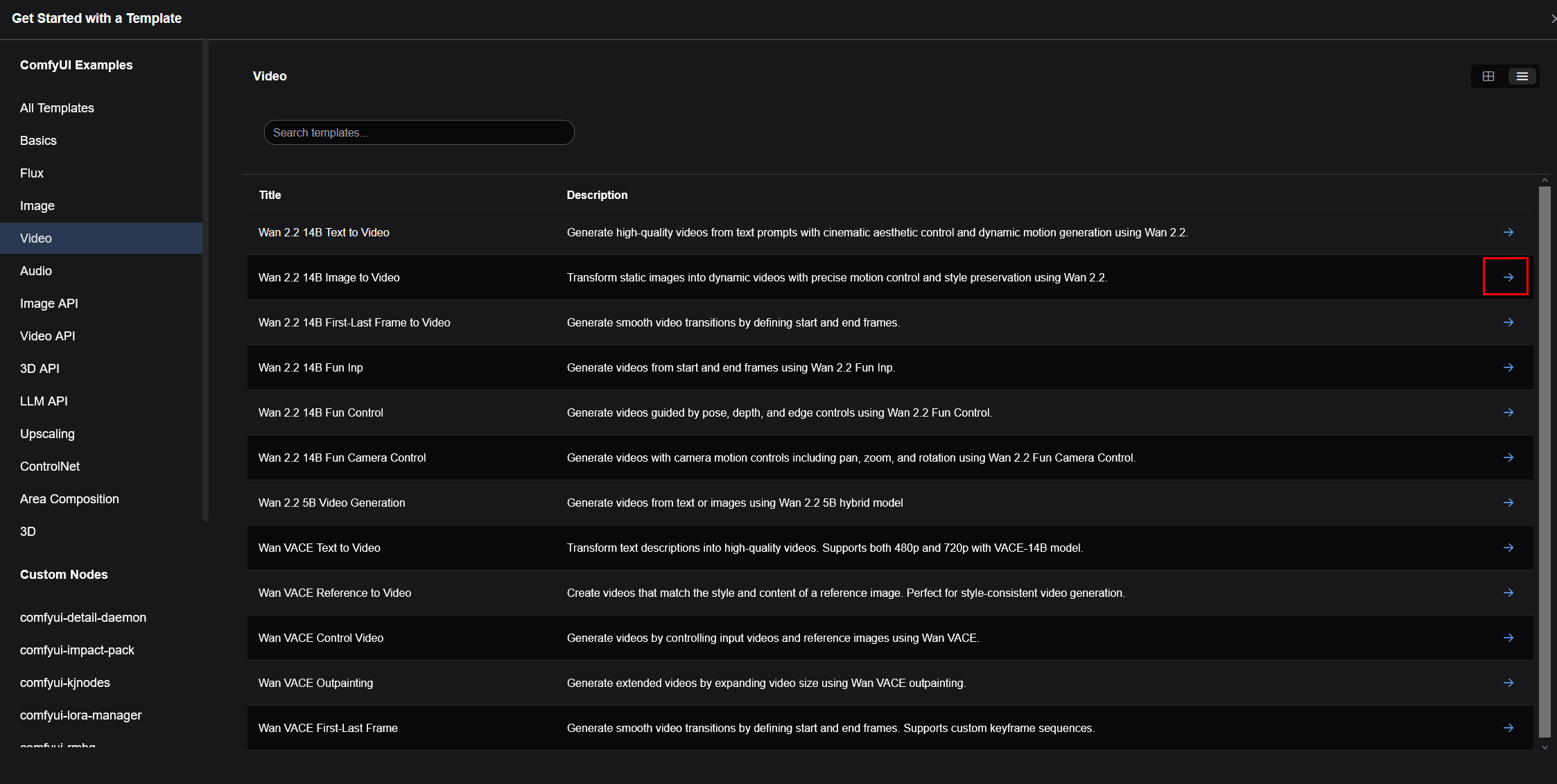
Task: Select 'Wan VACE First-Last Frame' title
Action: (328, 728)
